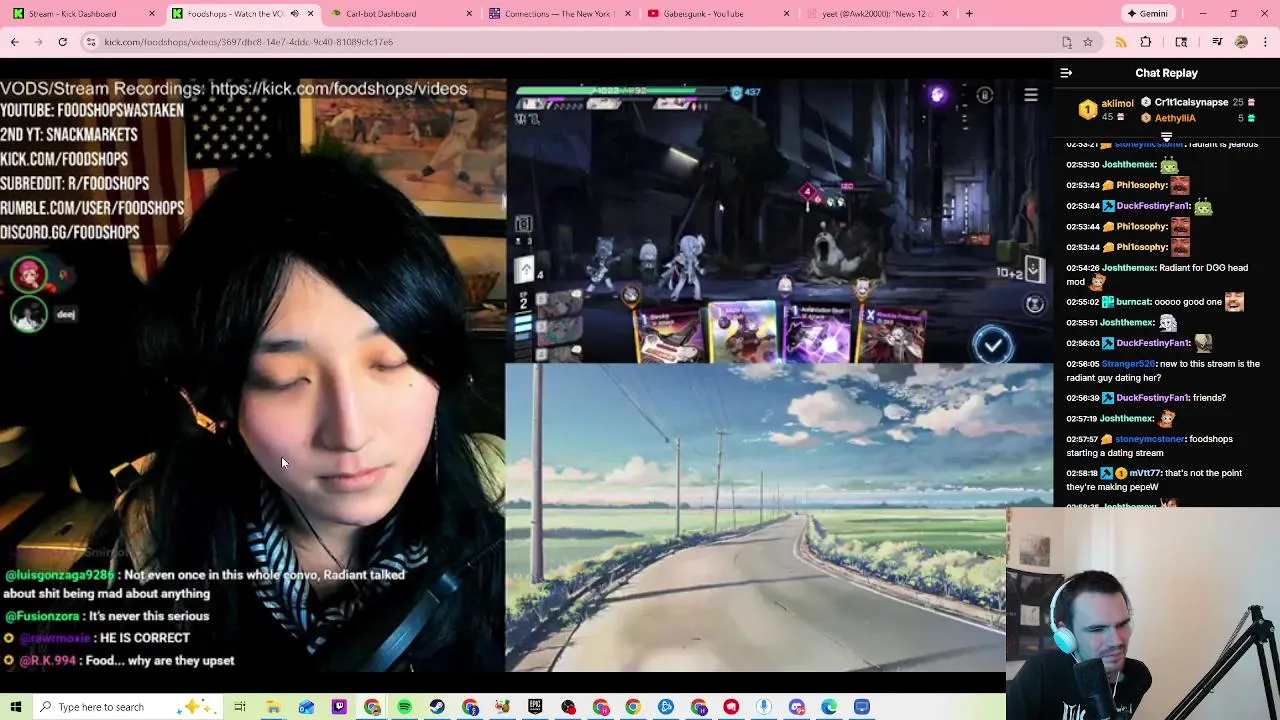Open hamburger menu in the game overlay

point(1031,95)
